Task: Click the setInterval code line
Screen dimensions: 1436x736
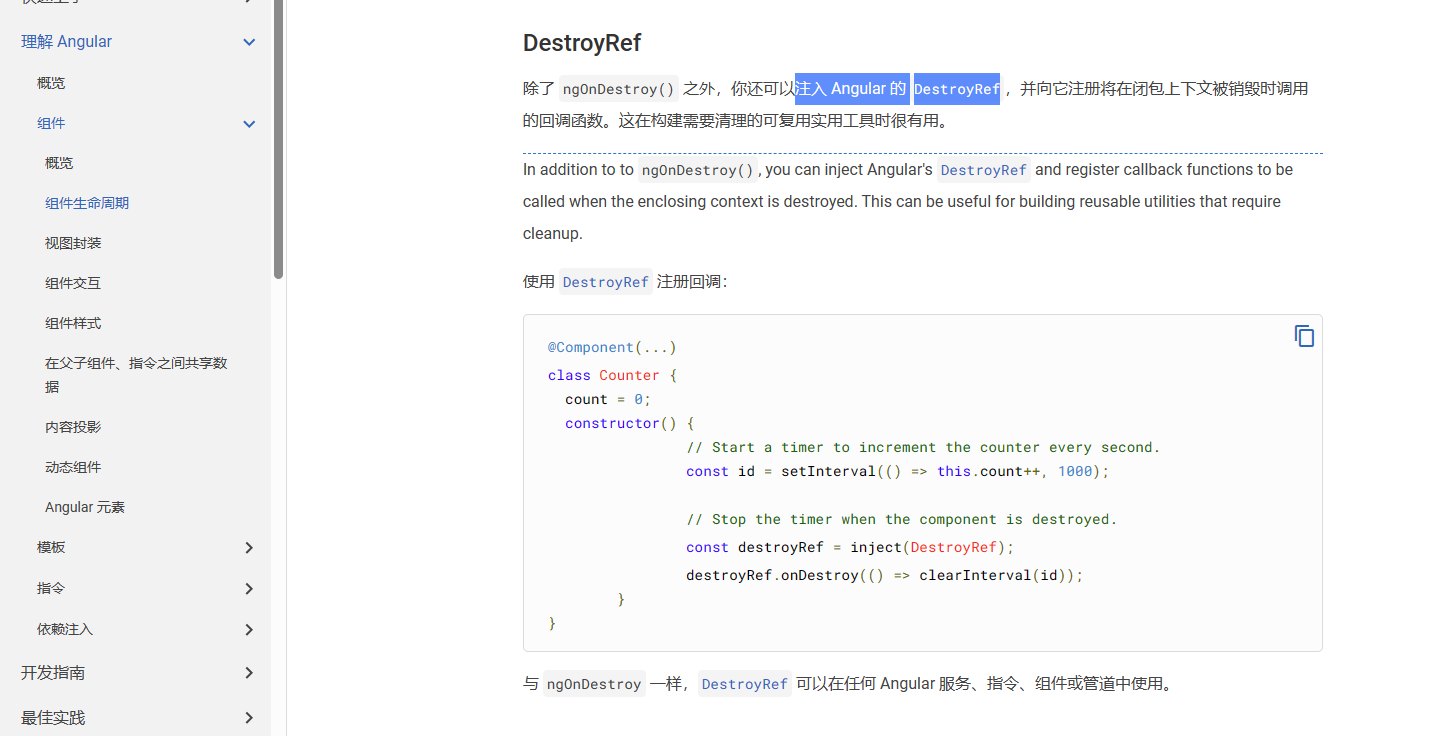Action: 898,471
